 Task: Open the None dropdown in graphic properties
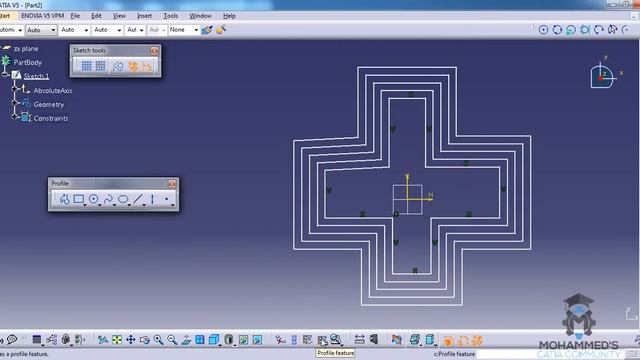coord(184,30)
